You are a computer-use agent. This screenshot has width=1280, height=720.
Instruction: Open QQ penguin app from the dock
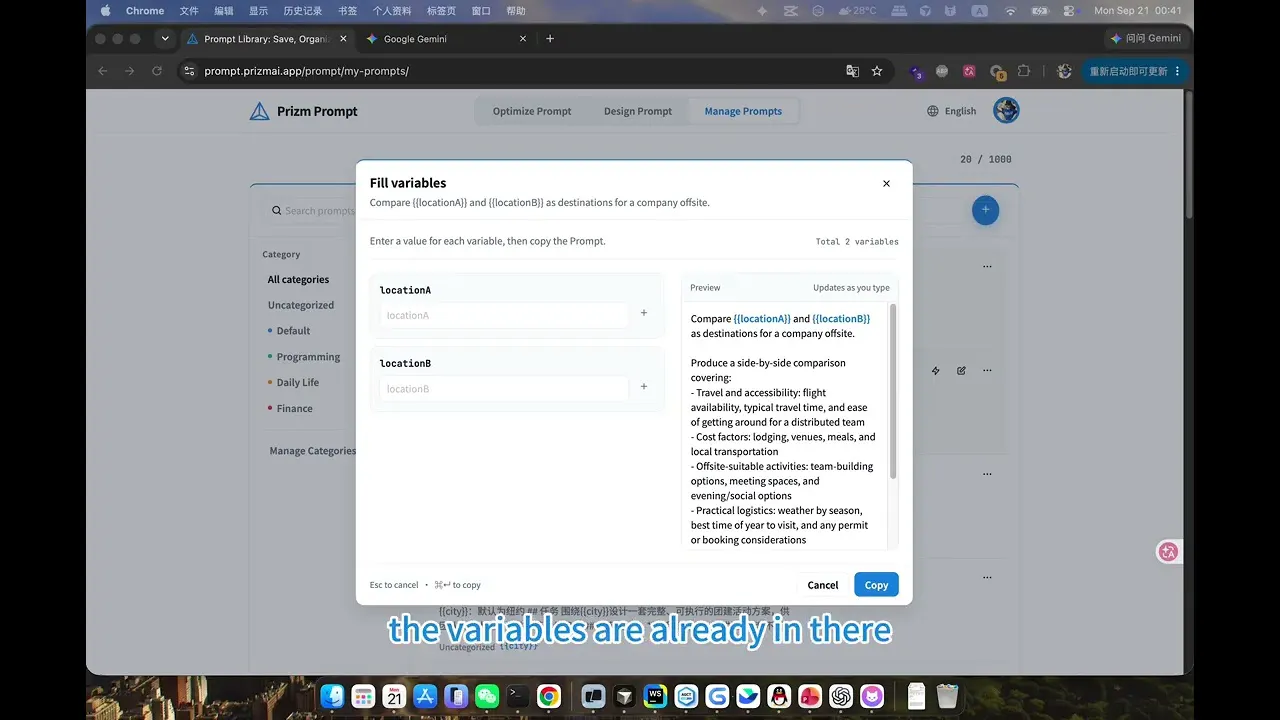(x=779, y=696)
